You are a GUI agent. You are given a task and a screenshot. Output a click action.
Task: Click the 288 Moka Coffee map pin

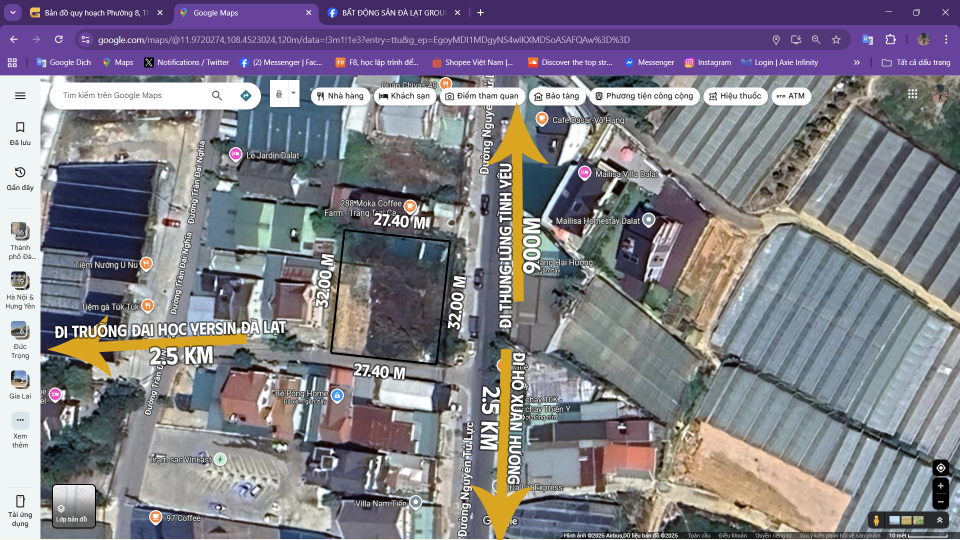click(410, 206)
